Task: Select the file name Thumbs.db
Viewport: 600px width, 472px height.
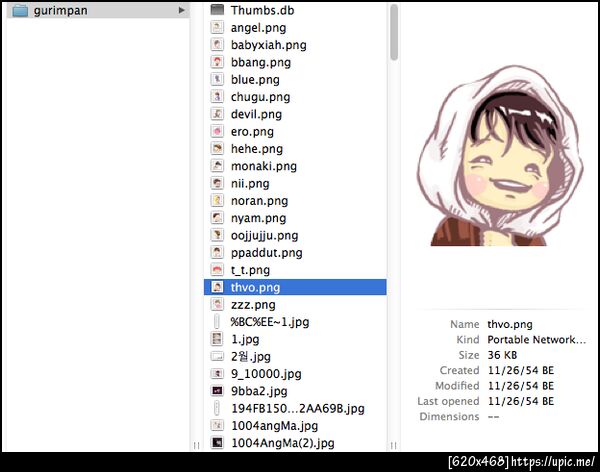Action: click(262, 10)
